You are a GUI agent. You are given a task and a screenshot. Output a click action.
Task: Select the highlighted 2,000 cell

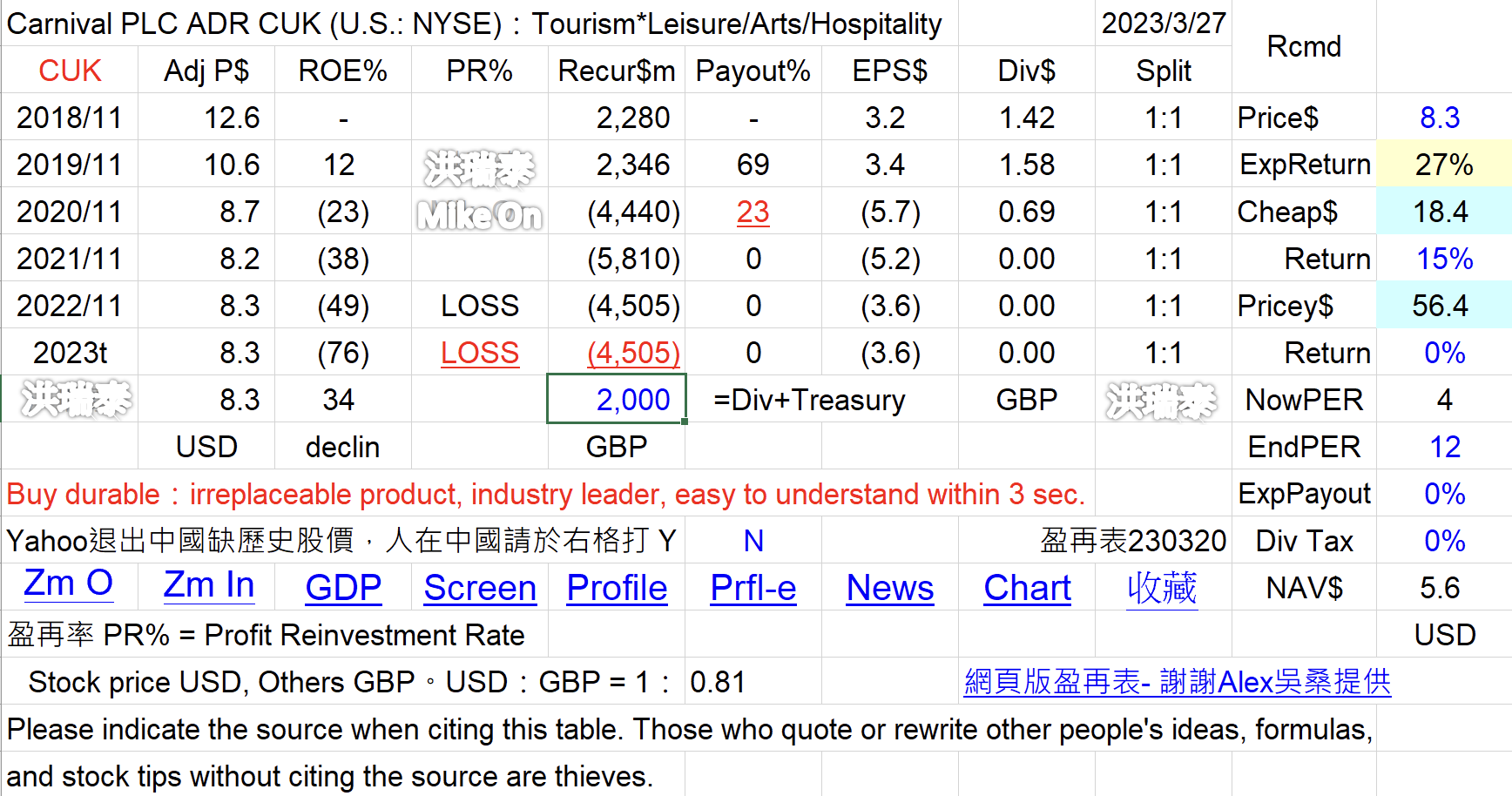coord(617,399)
